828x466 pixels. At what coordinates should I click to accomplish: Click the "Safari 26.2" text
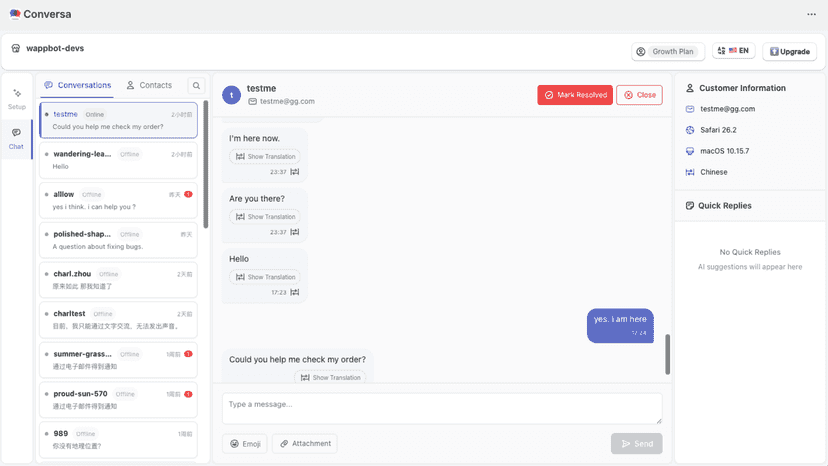pos(718,130)
